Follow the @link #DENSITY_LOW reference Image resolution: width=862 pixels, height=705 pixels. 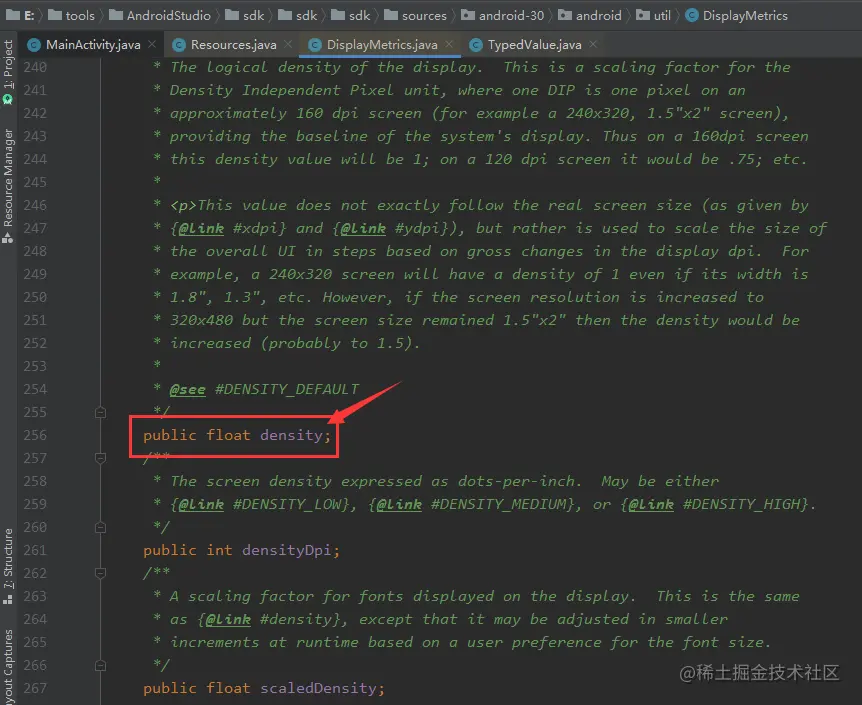(x=260, y=504)
